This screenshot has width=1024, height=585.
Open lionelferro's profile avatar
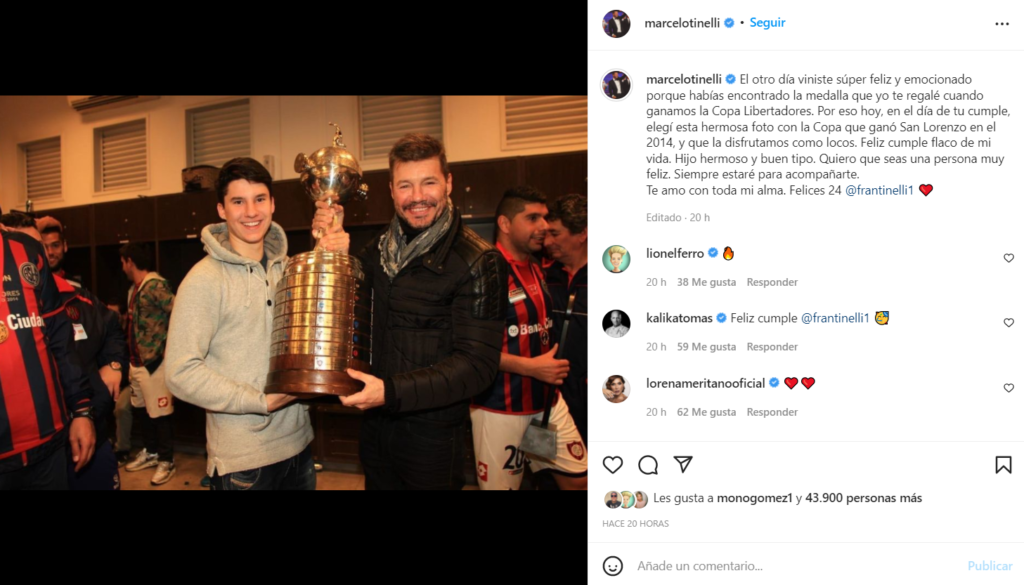(616, 259)
